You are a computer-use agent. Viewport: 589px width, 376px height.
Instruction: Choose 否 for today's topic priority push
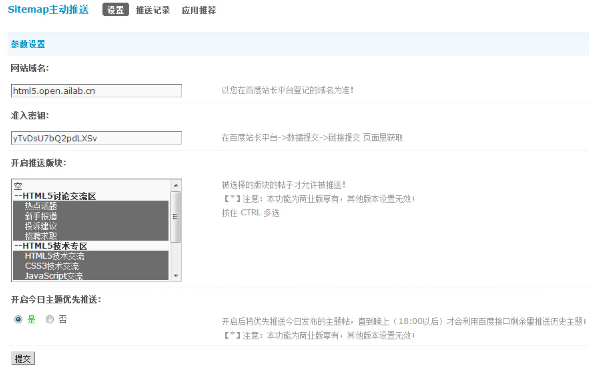click(50, 320)
